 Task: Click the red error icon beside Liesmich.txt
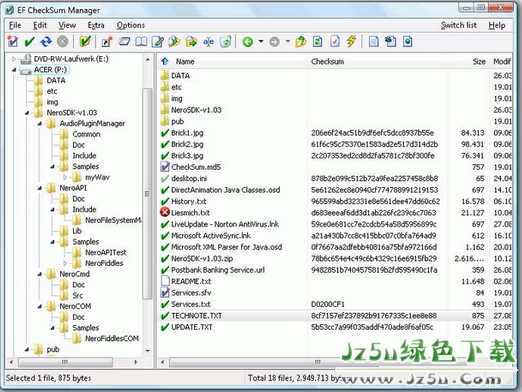click(x=165, y=212)
